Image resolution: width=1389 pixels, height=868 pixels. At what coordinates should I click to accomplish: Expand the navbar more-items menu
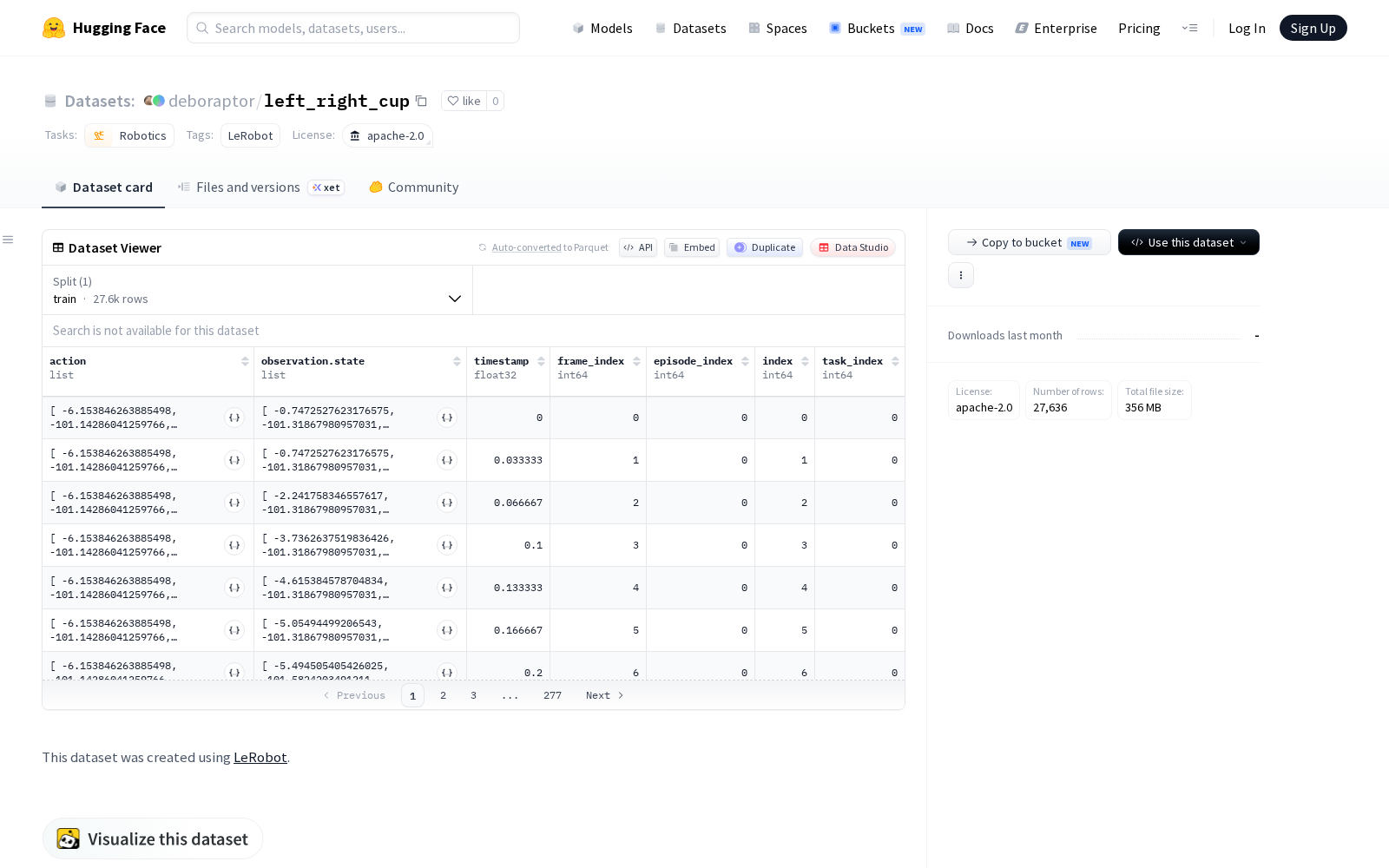1189,28
